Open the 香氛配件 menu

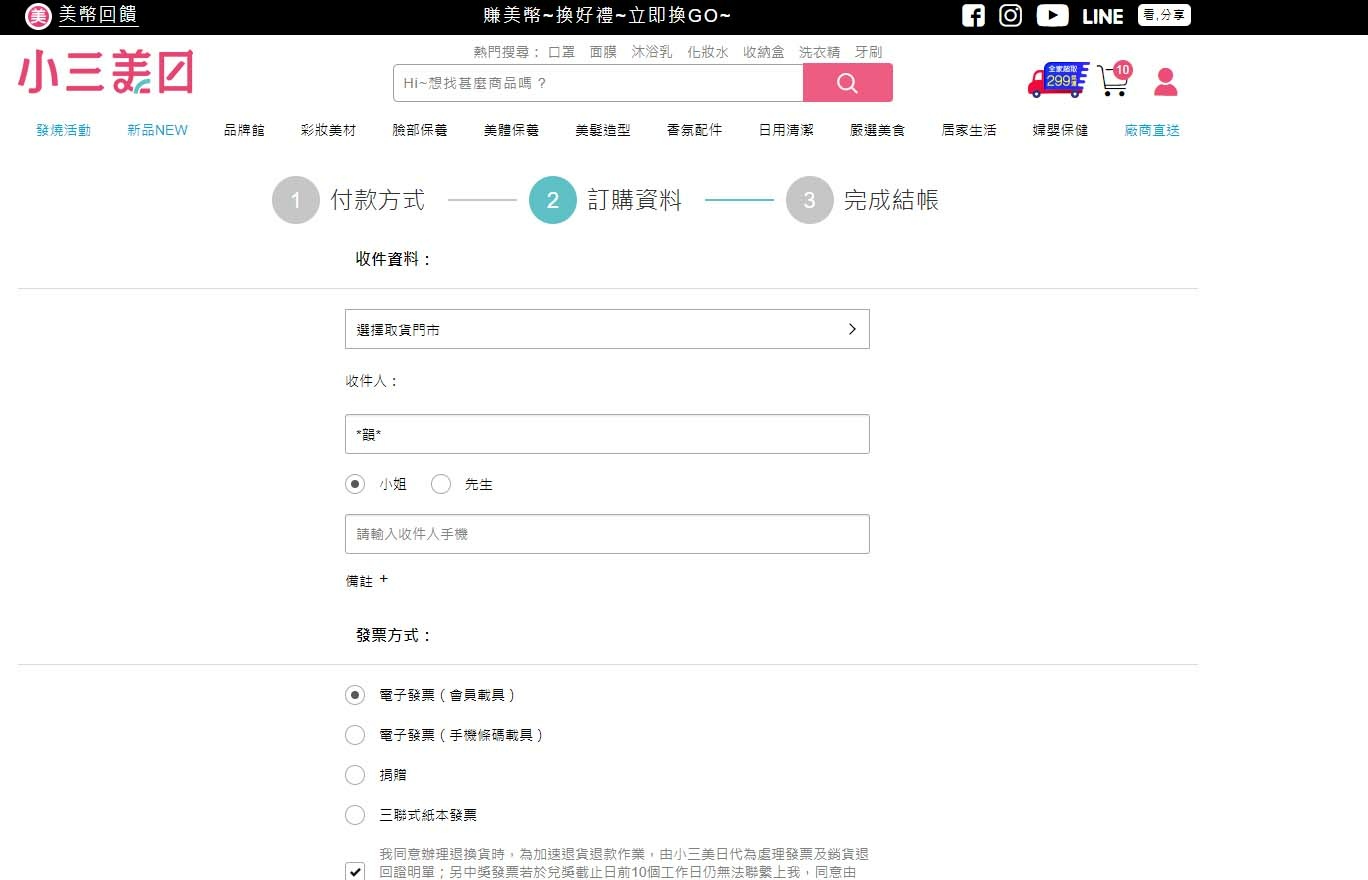coord(695,130)
